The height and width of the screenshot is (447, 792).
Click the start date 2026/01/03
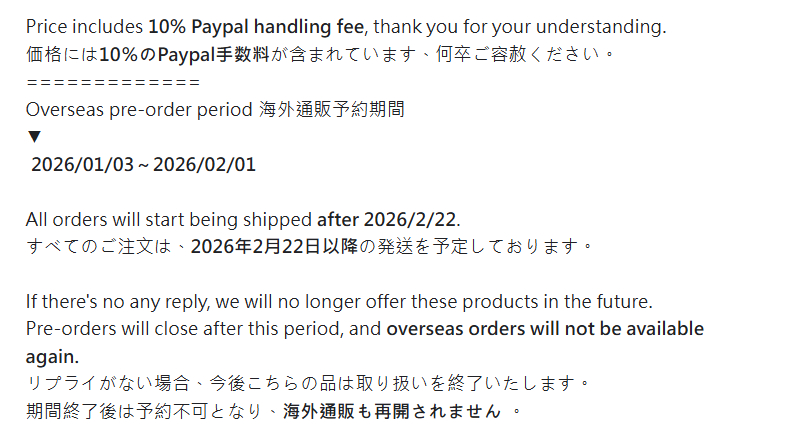point(82,164)
